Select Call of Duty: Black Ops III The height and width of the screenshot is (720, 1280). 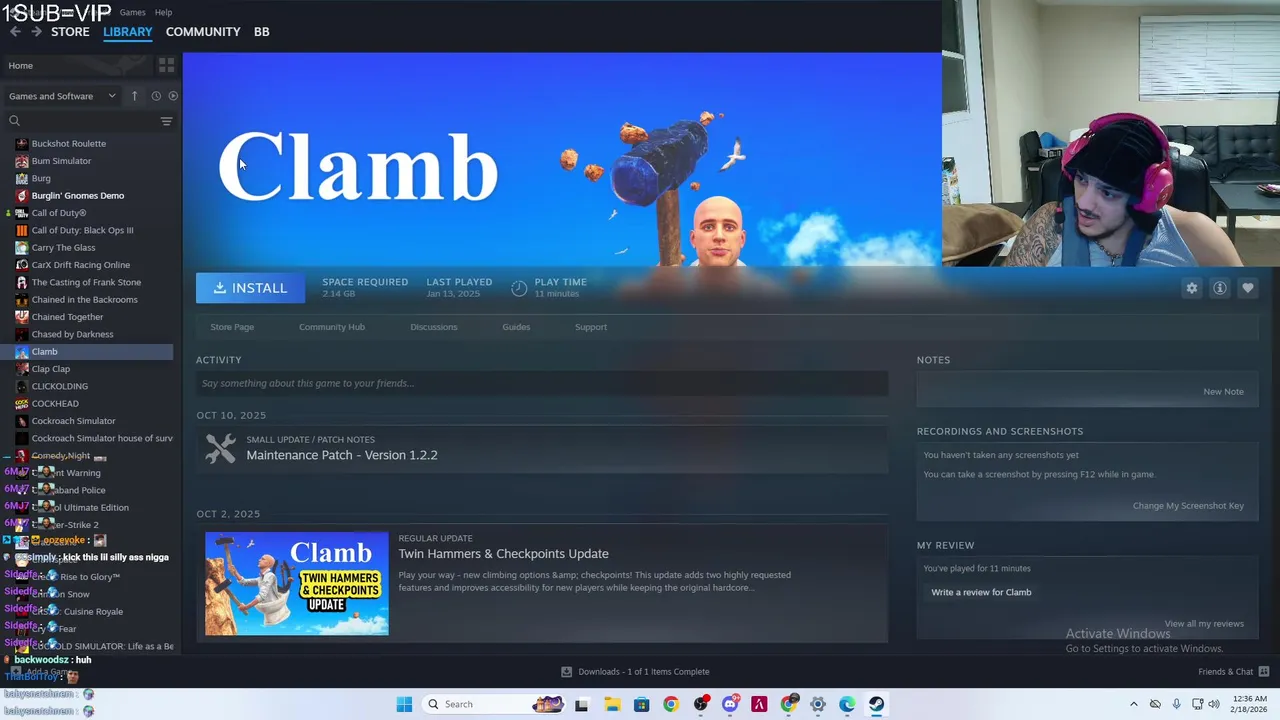[82, 230]
